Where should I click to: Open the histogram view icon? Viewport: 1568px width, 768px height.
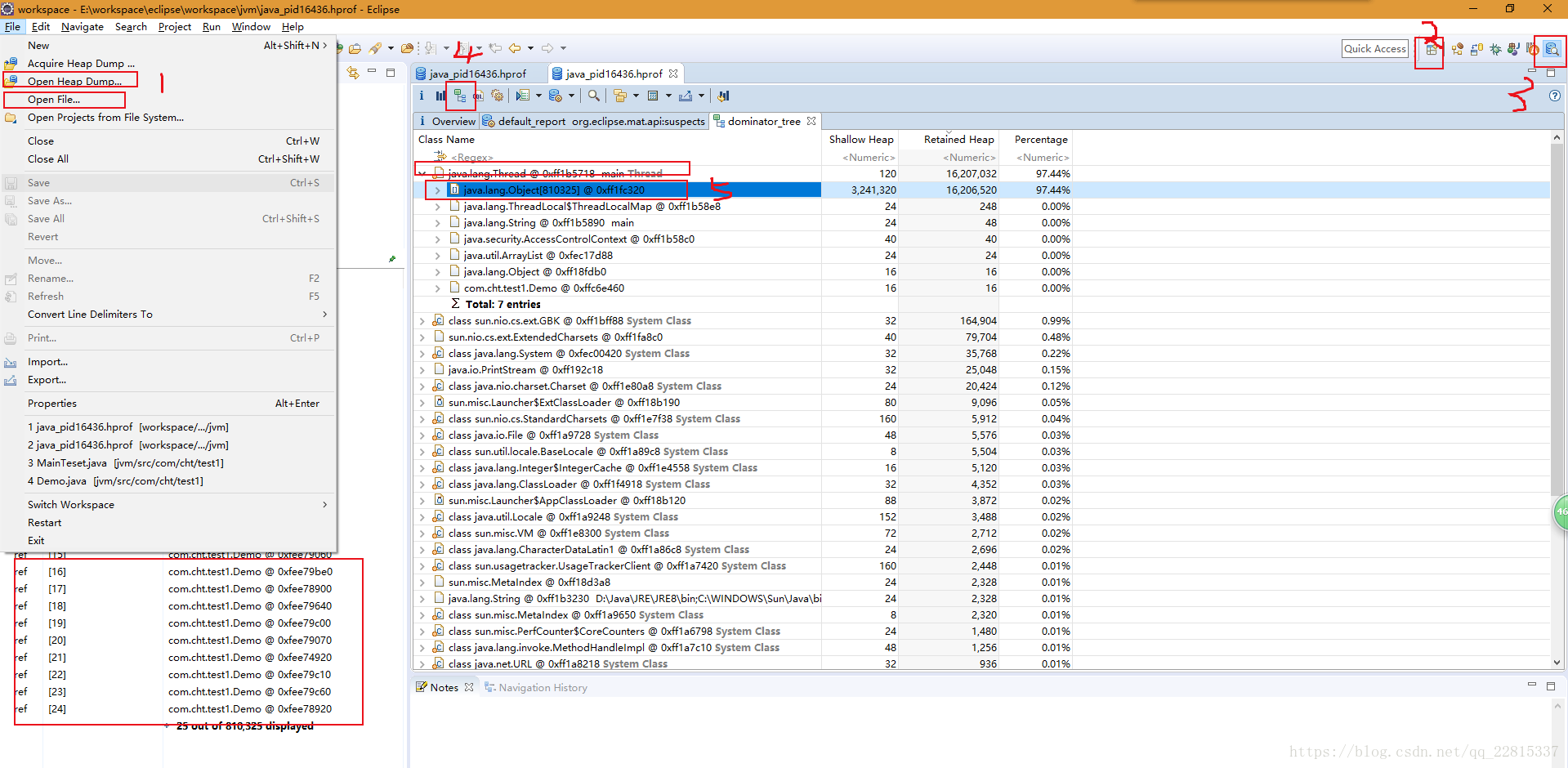point(440,96)
